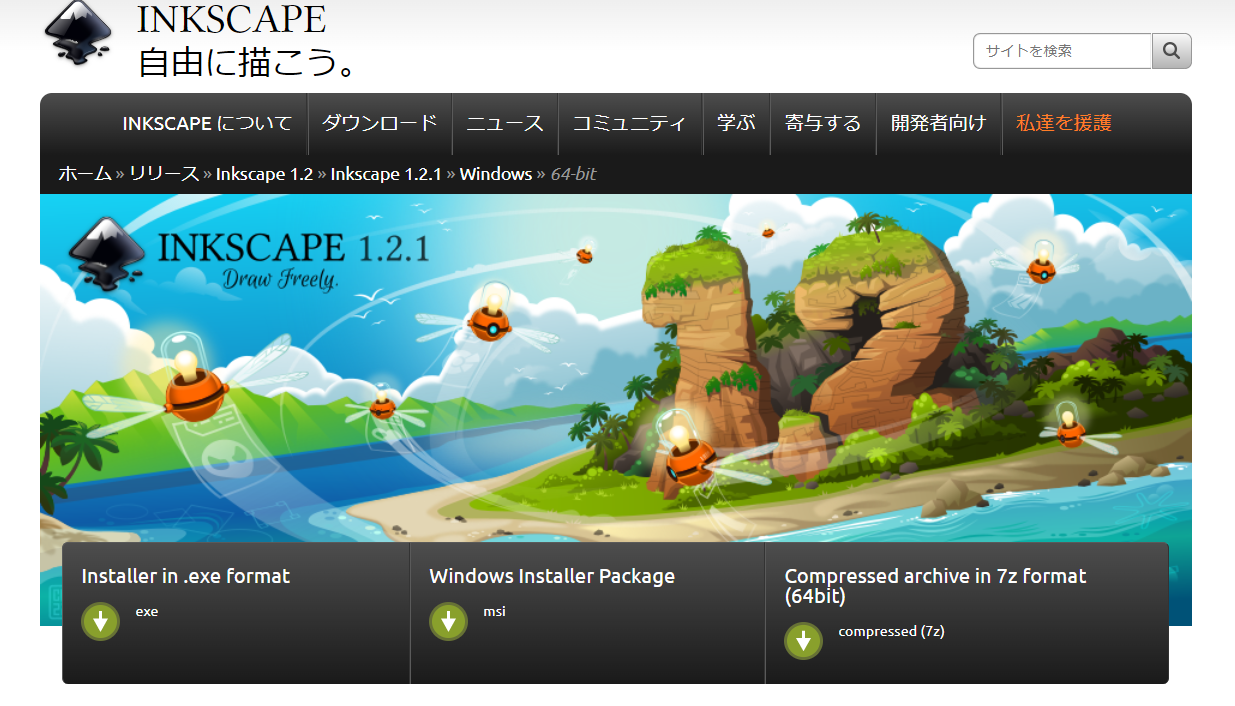The width and height of the screenshot is (1235, 706).
Task: Click the Inkscape 1.2 breadcrumb link
Action: tap(264, 174)
